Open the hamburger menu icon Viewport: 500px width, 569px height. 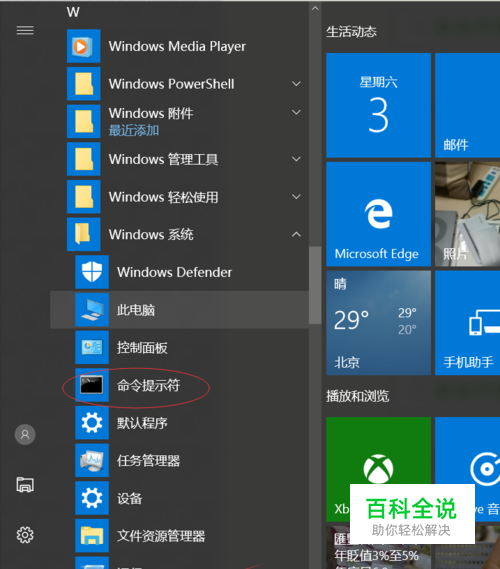tap(25, 30)
